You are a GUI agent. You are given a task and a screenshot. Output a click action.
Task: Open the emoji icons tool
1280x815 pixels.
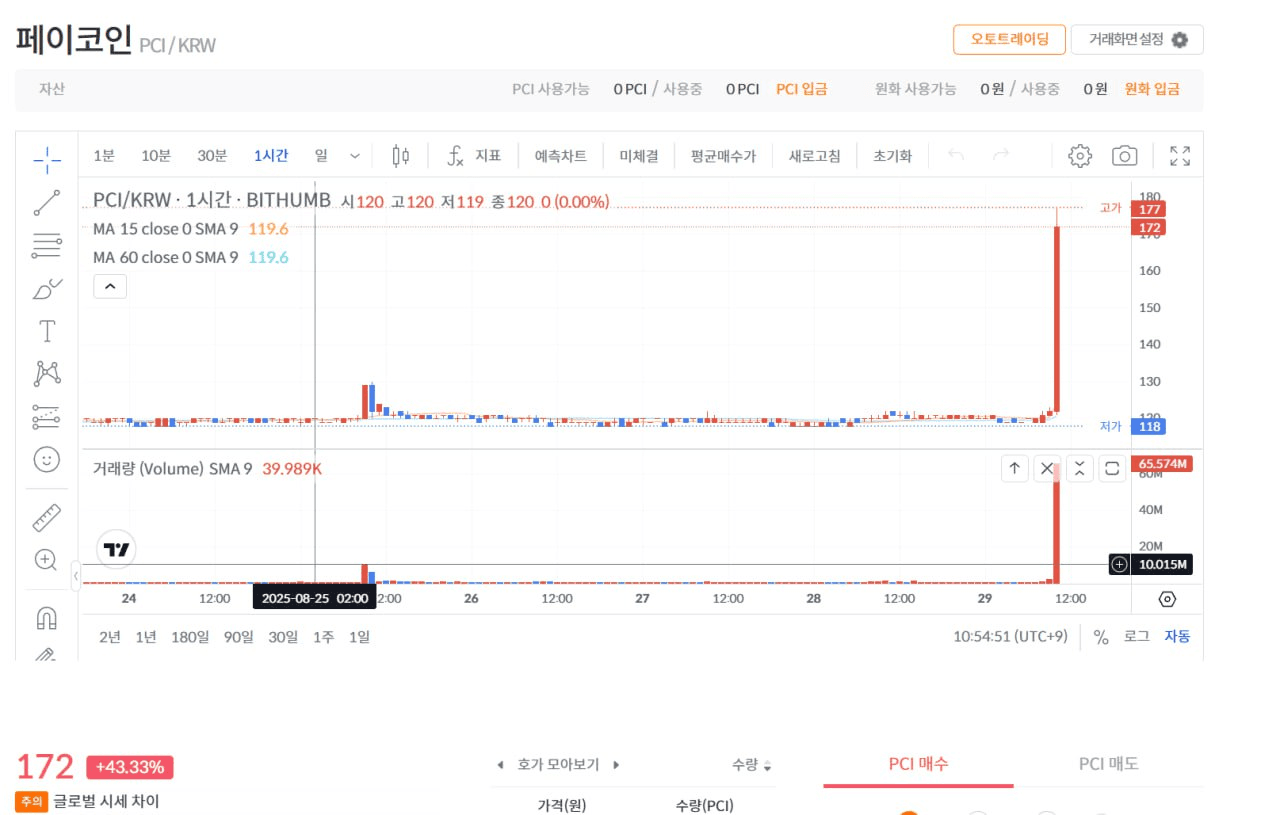47,459
